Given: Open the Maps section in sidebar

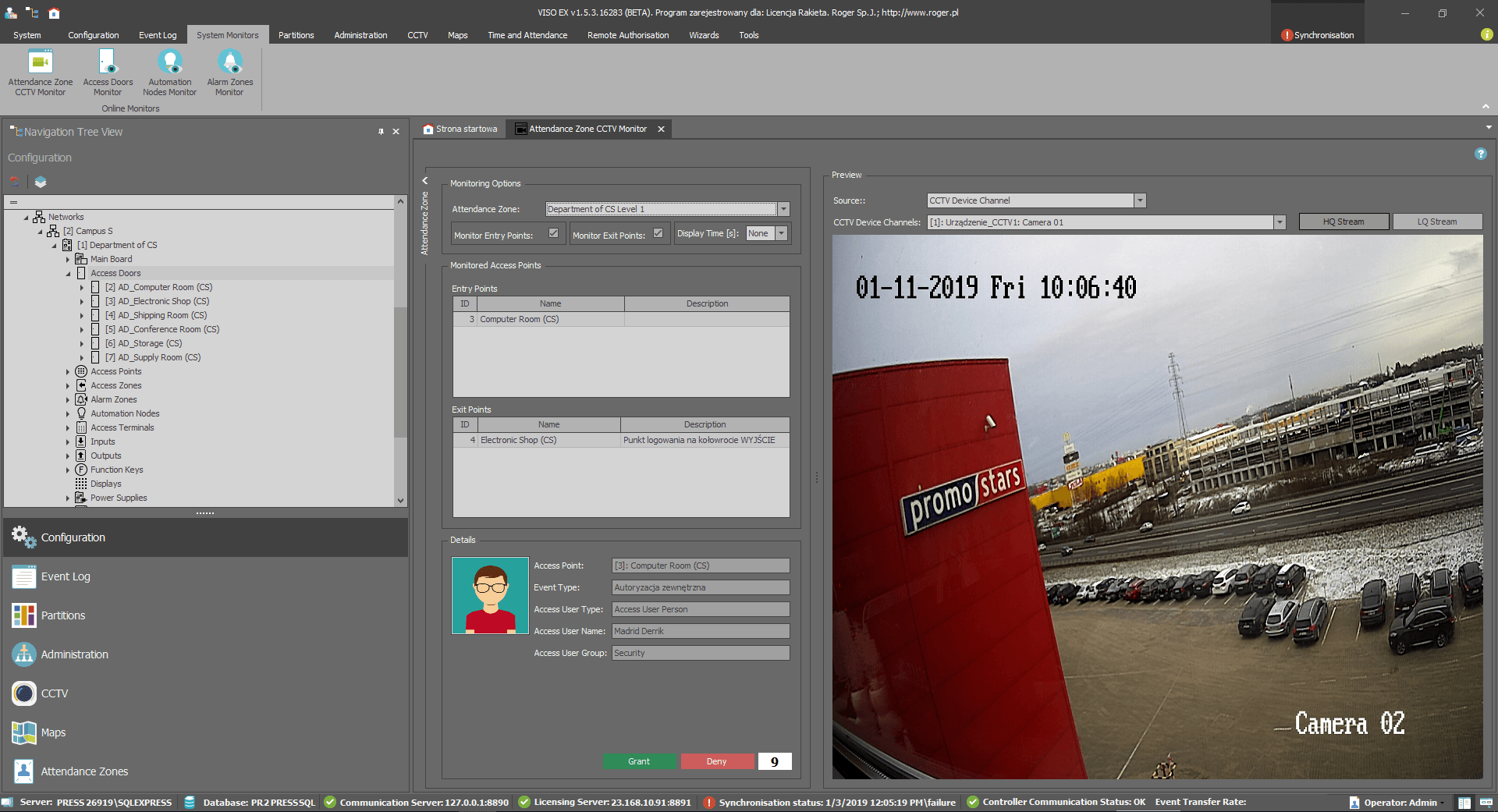Looking at the screenshot, I should tap(53, 732).
